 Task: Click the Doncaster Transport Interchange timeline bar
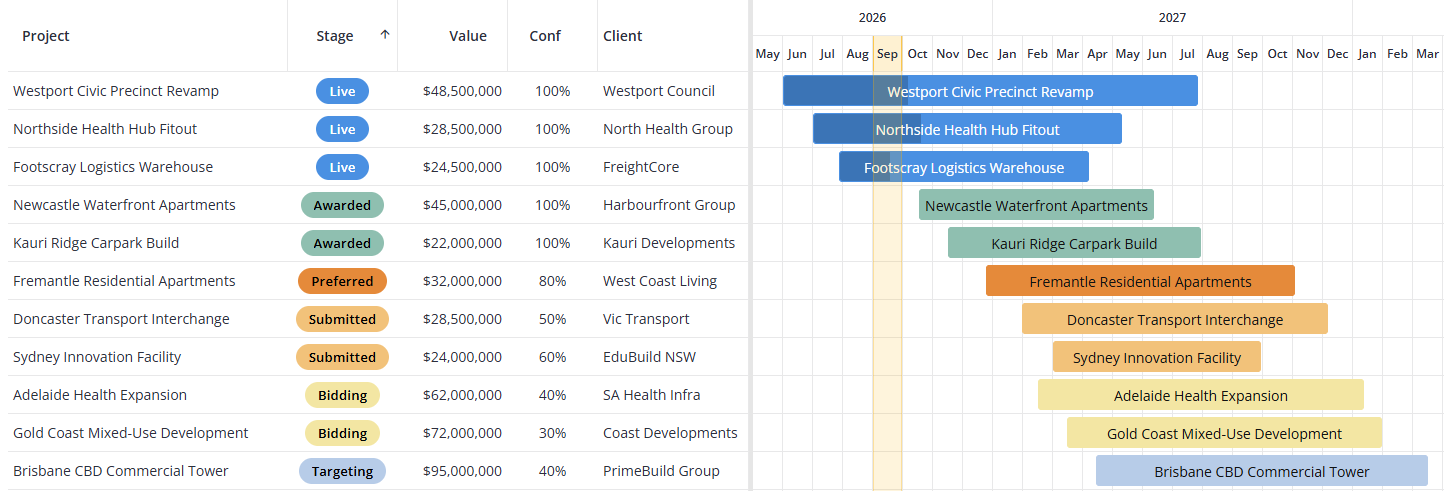tap(1175, 319)
